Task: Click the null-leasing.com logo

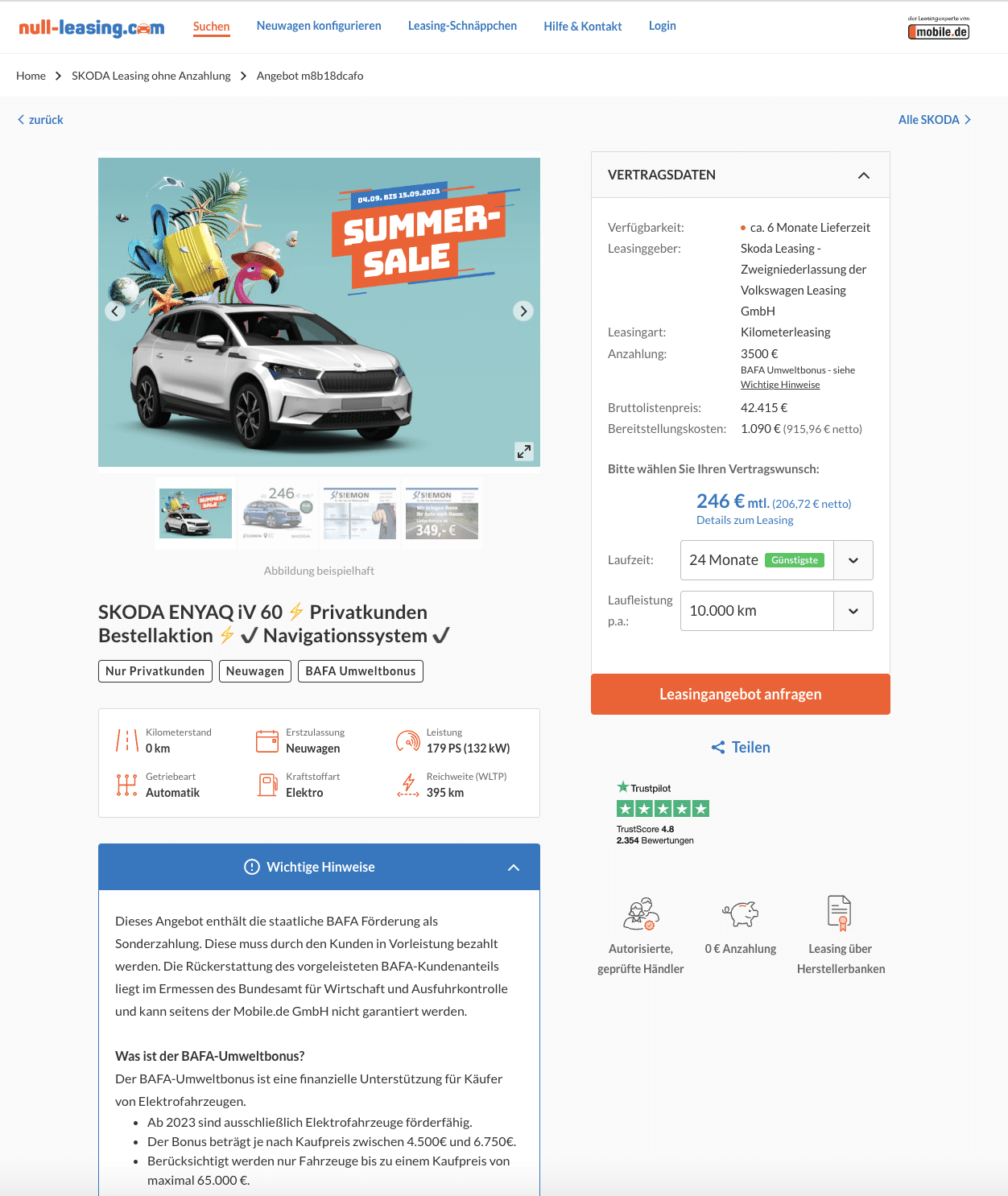Action: pos(92,28)
